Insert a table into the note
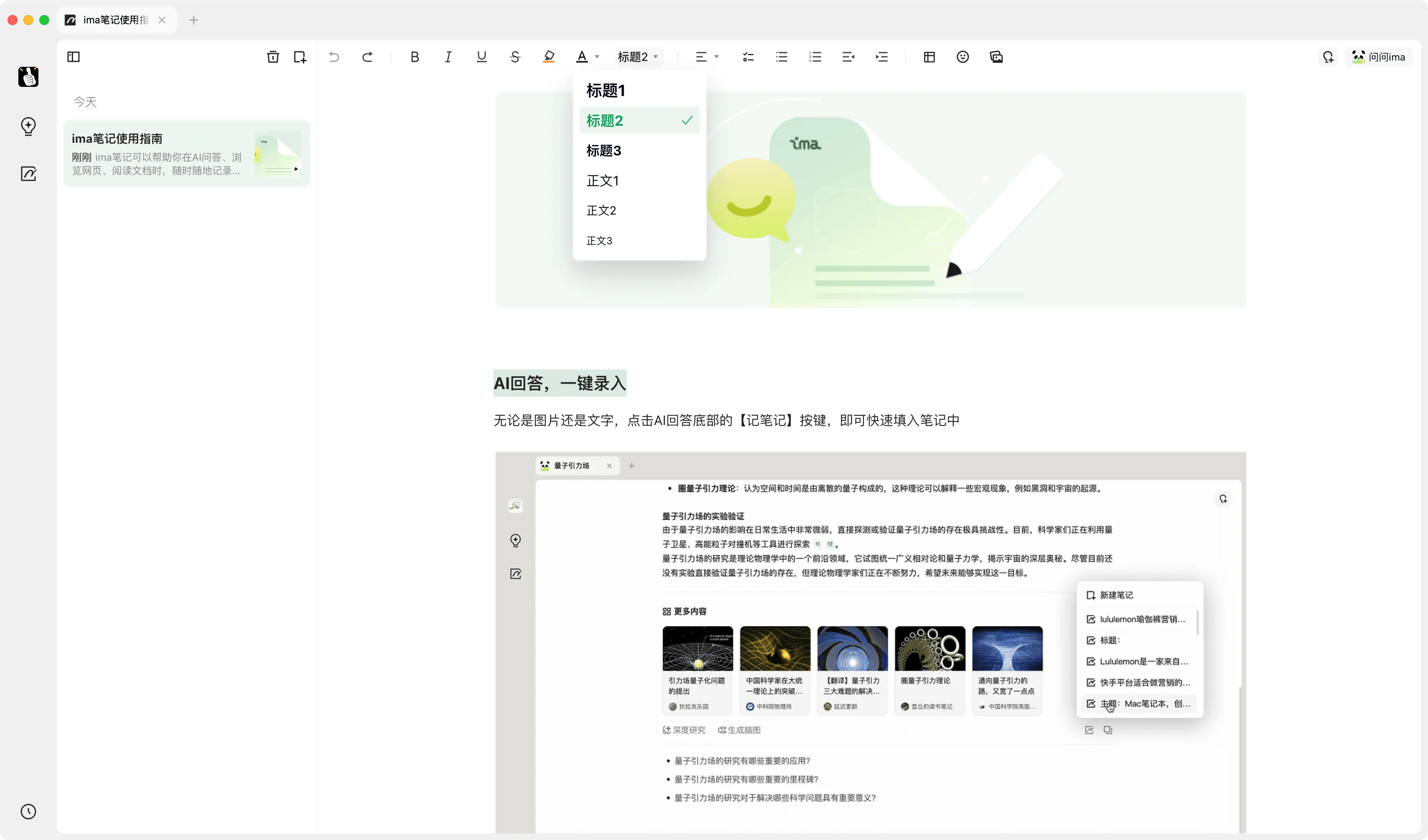This screenshot has width=1428, height=840. click(929, 57)
